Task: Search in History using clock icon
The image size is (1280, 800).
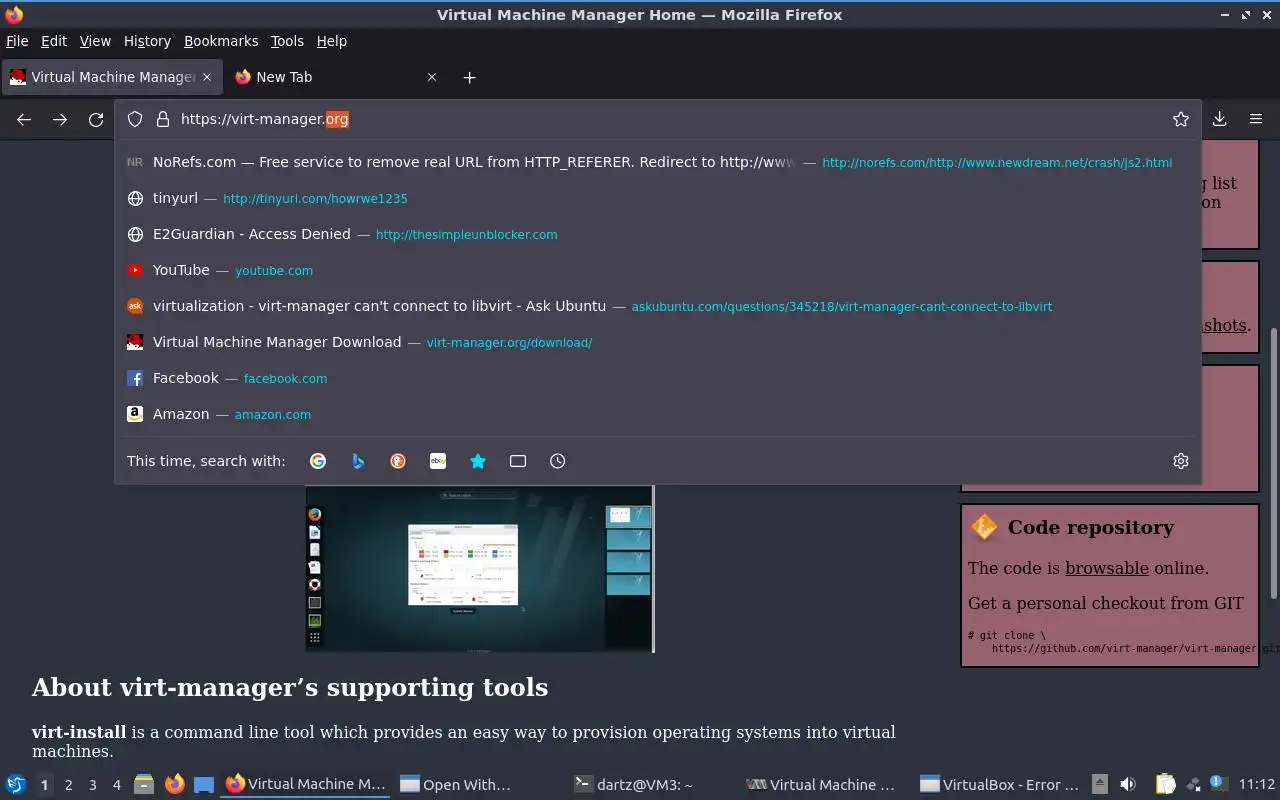Action: pos(558,461)
